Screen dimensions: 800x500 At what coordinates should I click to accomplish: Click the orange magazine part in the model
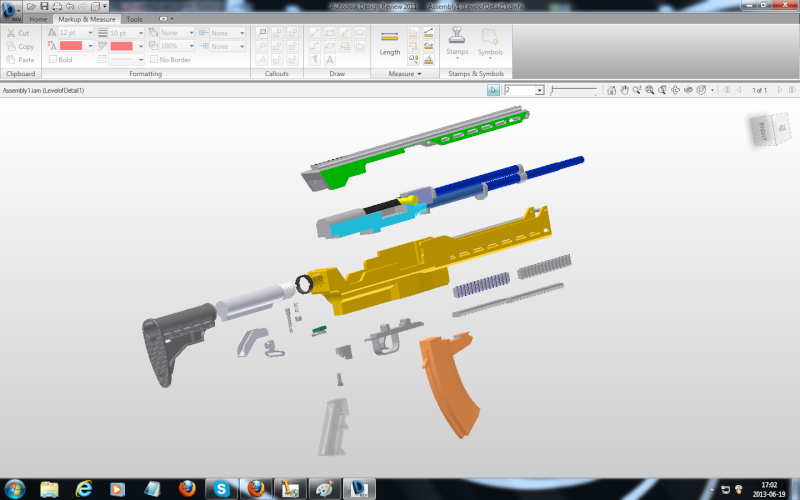[449, 383]
